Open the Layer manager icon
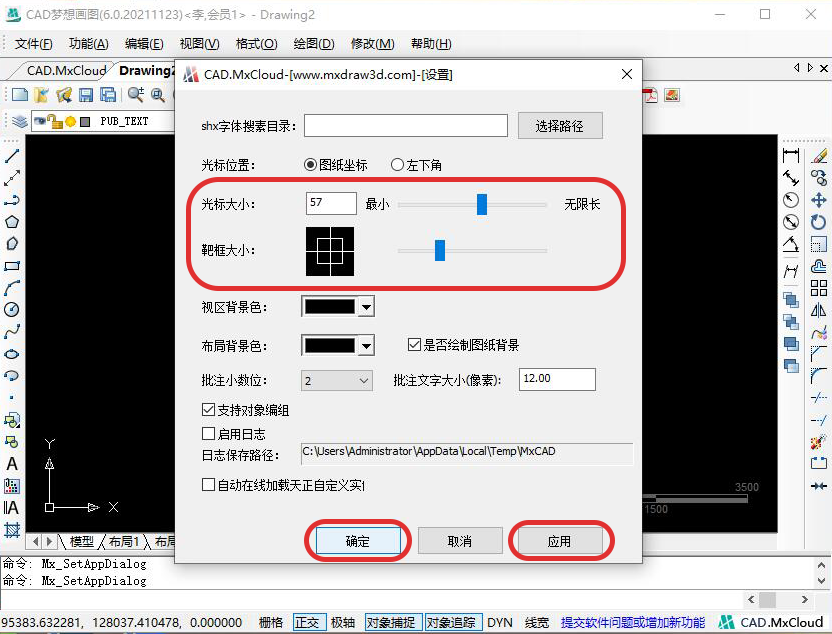 20,121
